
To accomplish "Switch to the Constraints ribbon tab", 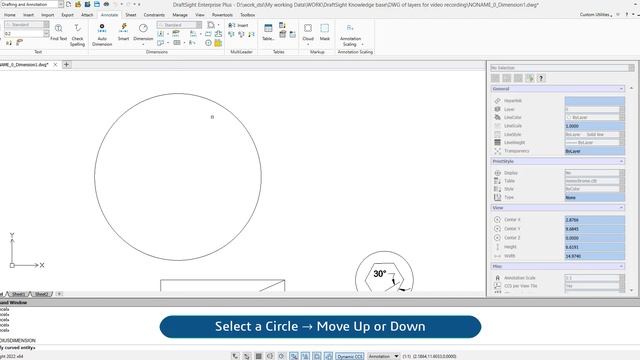I will (154, 15).
